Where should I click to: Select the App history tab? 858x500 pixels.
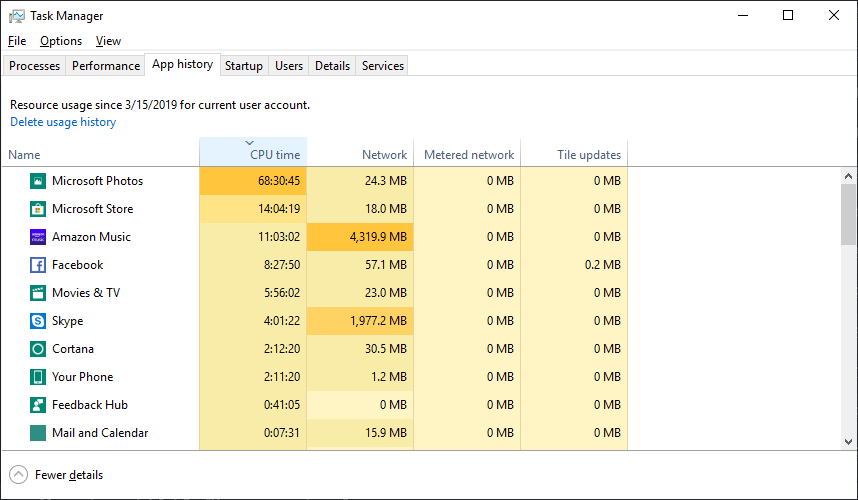[x=182, y=65]
